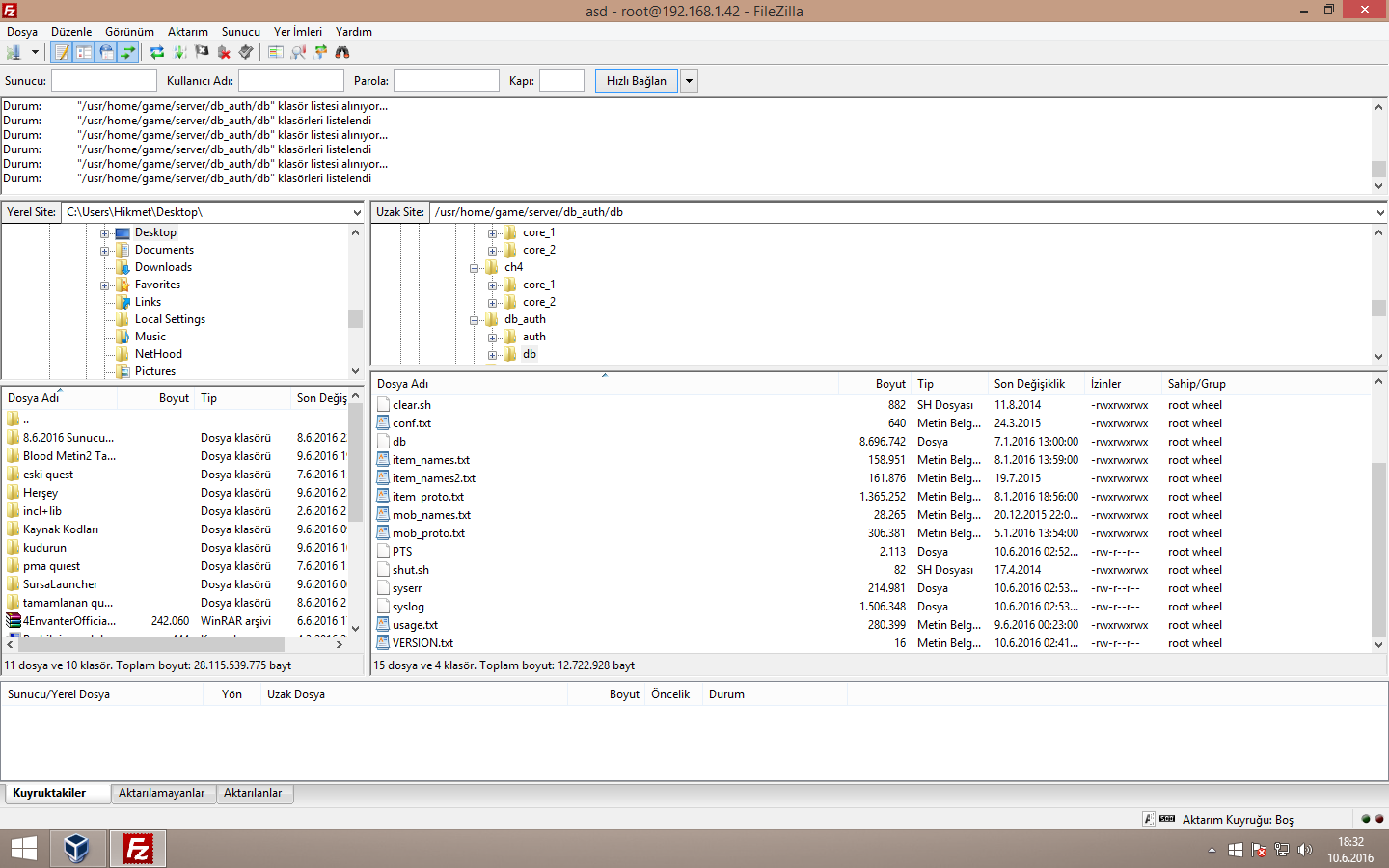Select the VERSION.txt file icon
The width and height of the screenshot is (1389, 868).
click(x=384, y=643)
